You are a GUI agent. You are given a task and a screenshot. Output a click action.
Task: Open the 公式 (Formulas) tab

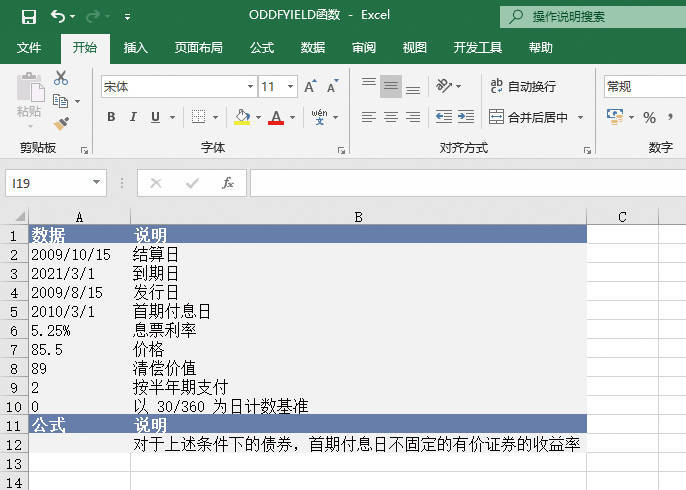click(262, 47)
